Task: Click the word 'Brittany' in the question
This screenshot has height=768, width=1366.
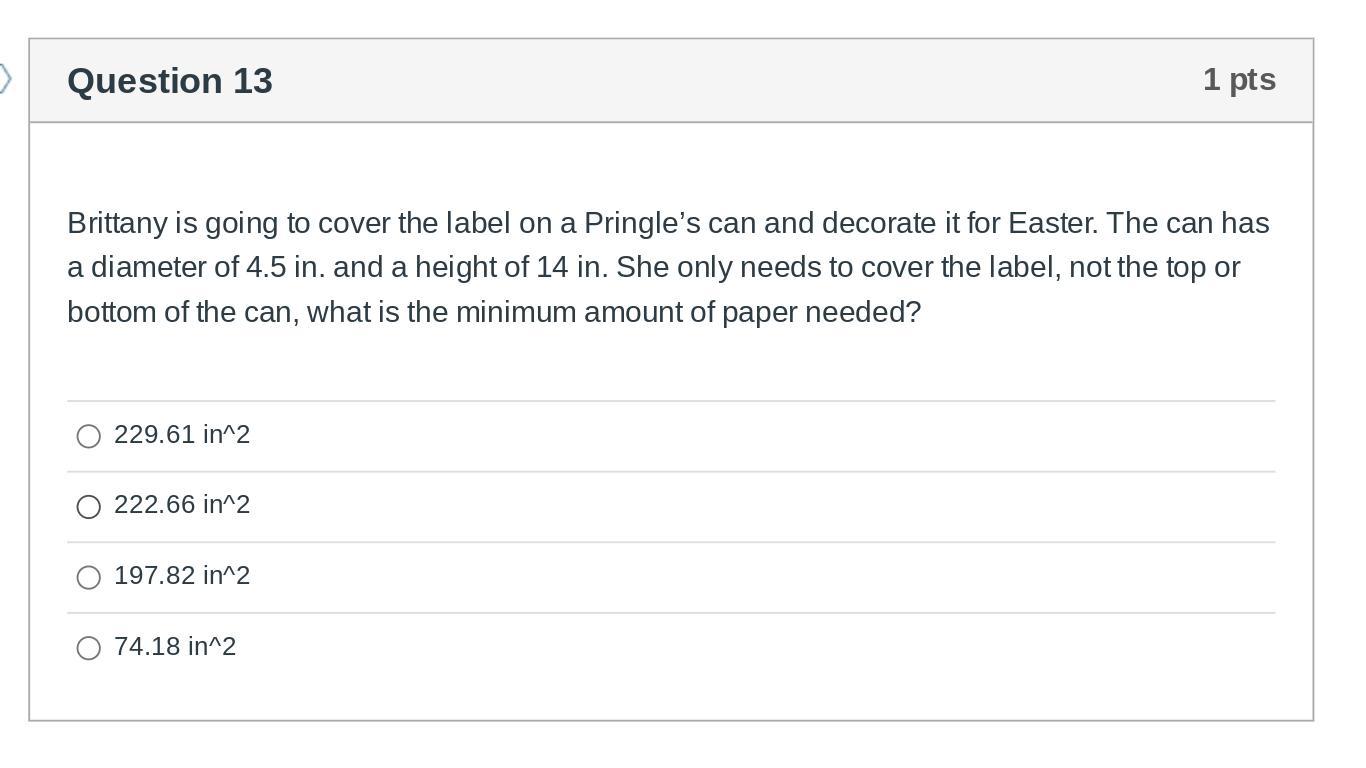Action: coord(117,223)
